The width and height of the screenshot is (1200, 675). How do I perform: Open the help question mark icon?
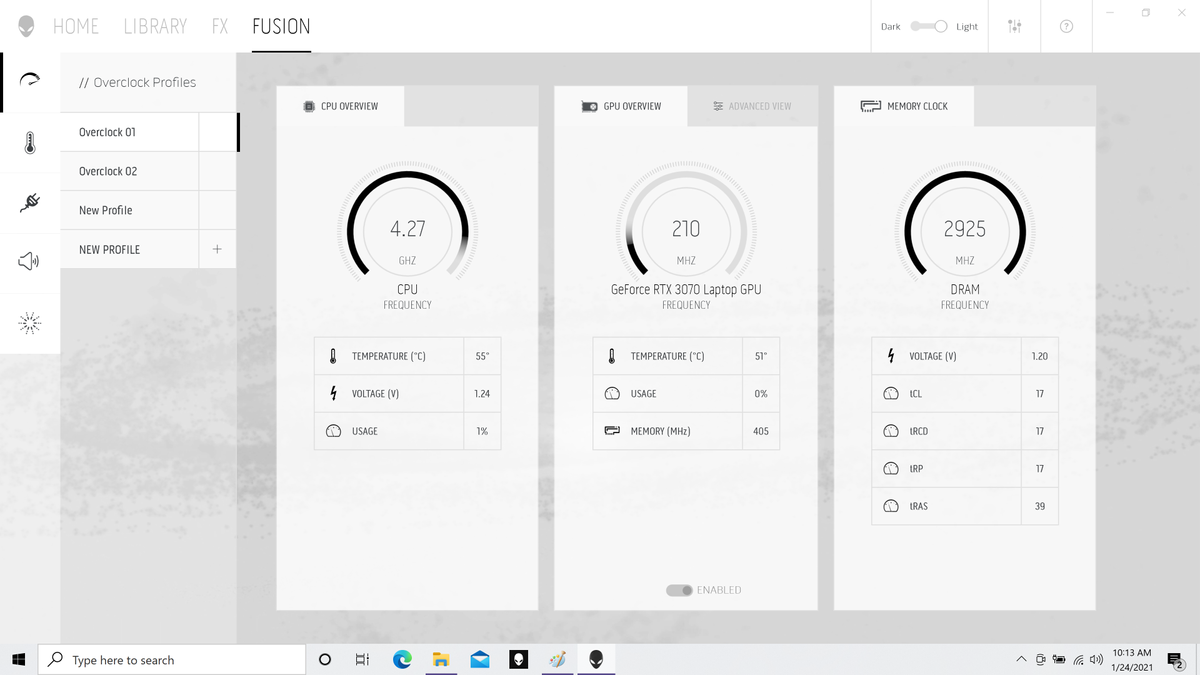(x=1066, y=26)
